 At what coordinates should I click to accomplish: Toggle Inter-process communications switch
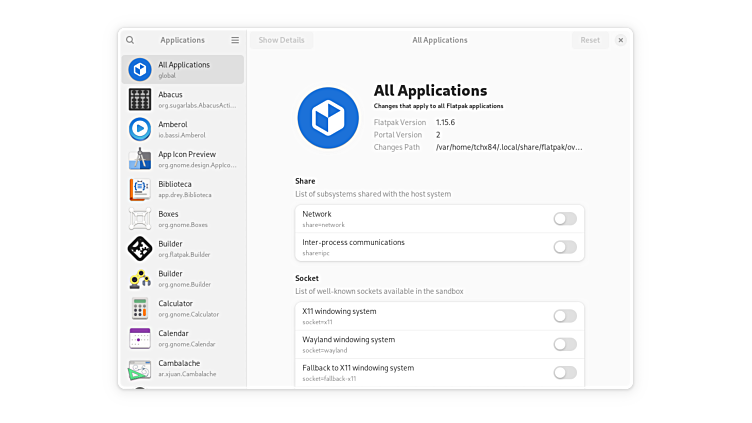pos(565,247)
